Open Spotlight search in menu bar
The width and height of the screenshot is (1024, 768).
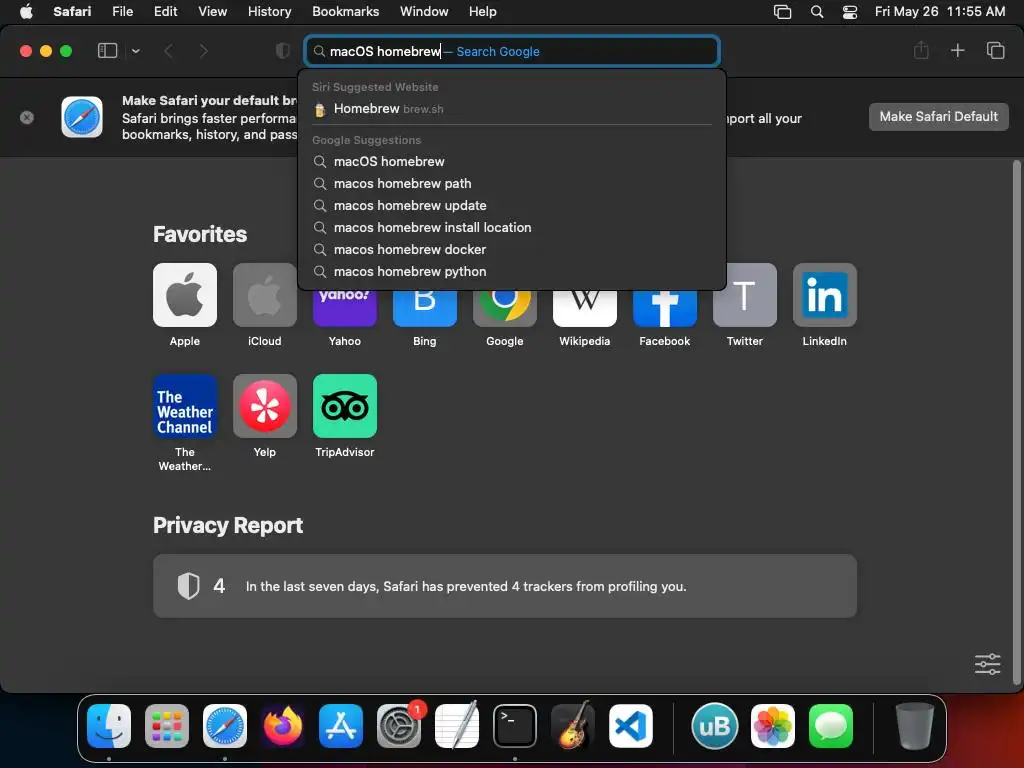pyautogui.click(x=816, y=12)
